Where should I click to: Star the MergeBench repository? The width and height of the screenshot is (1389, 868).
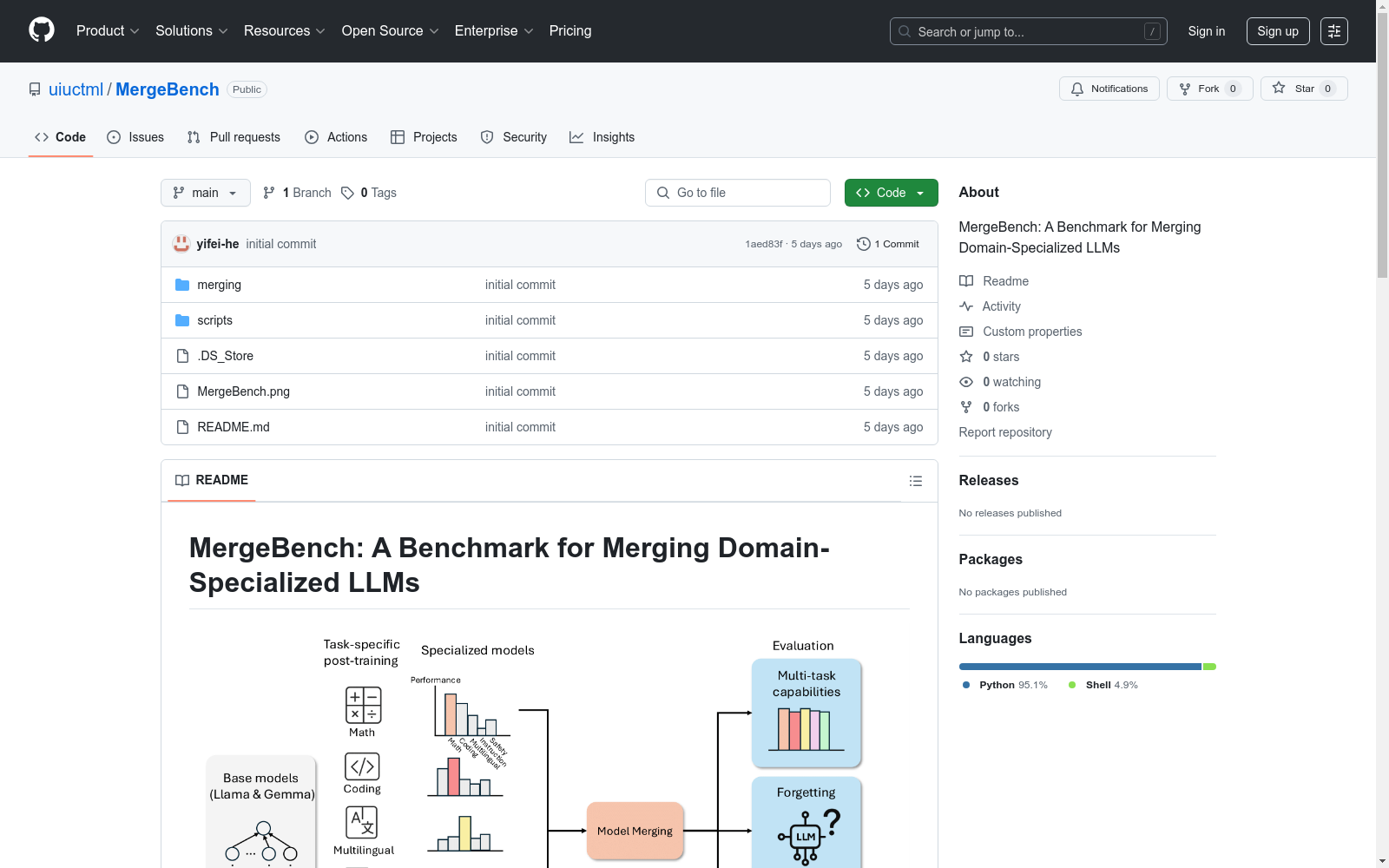(1304, 89)
